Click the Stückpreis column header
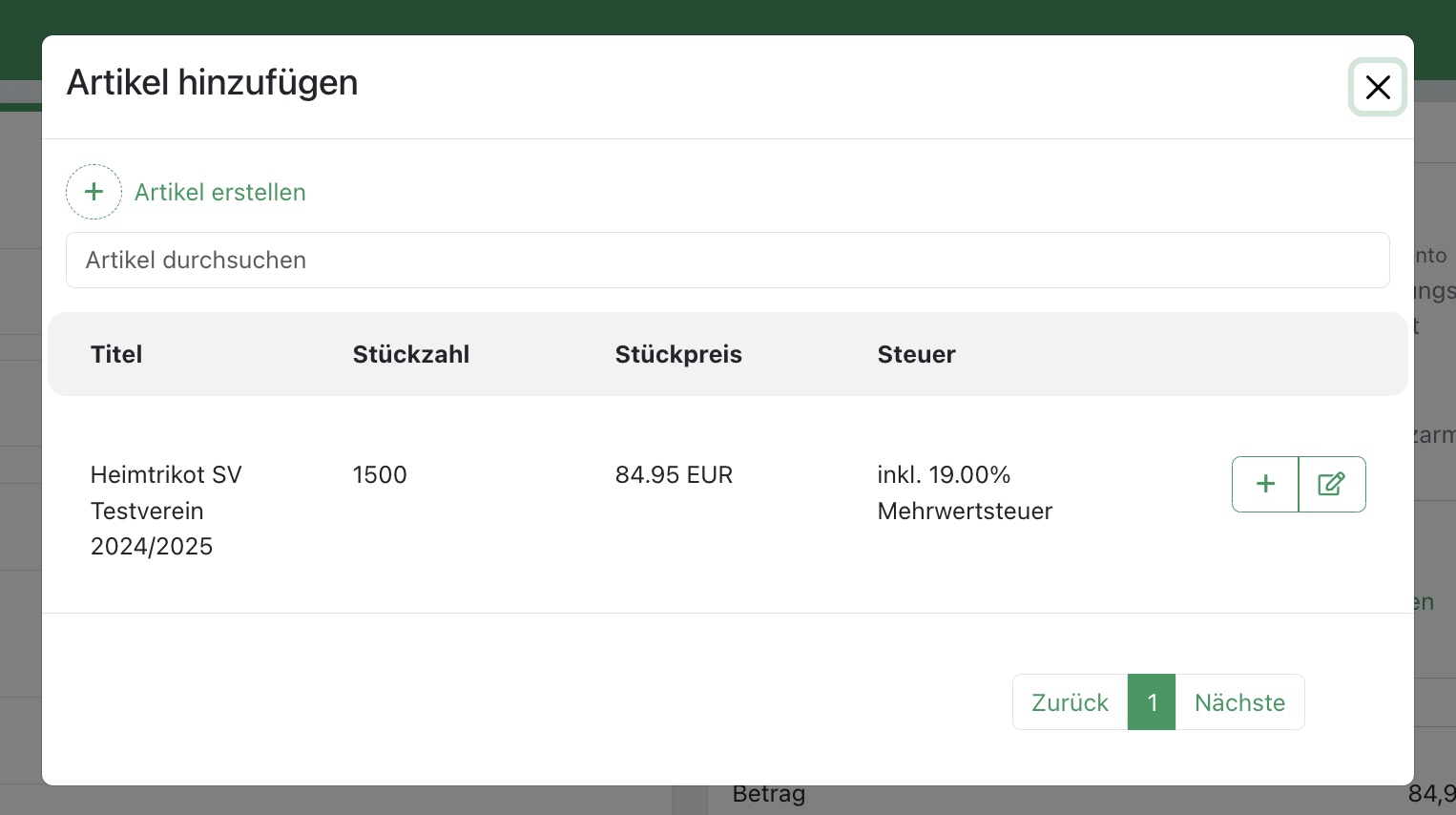Screen dimensions: 1456x815 (x=678, y=355)
